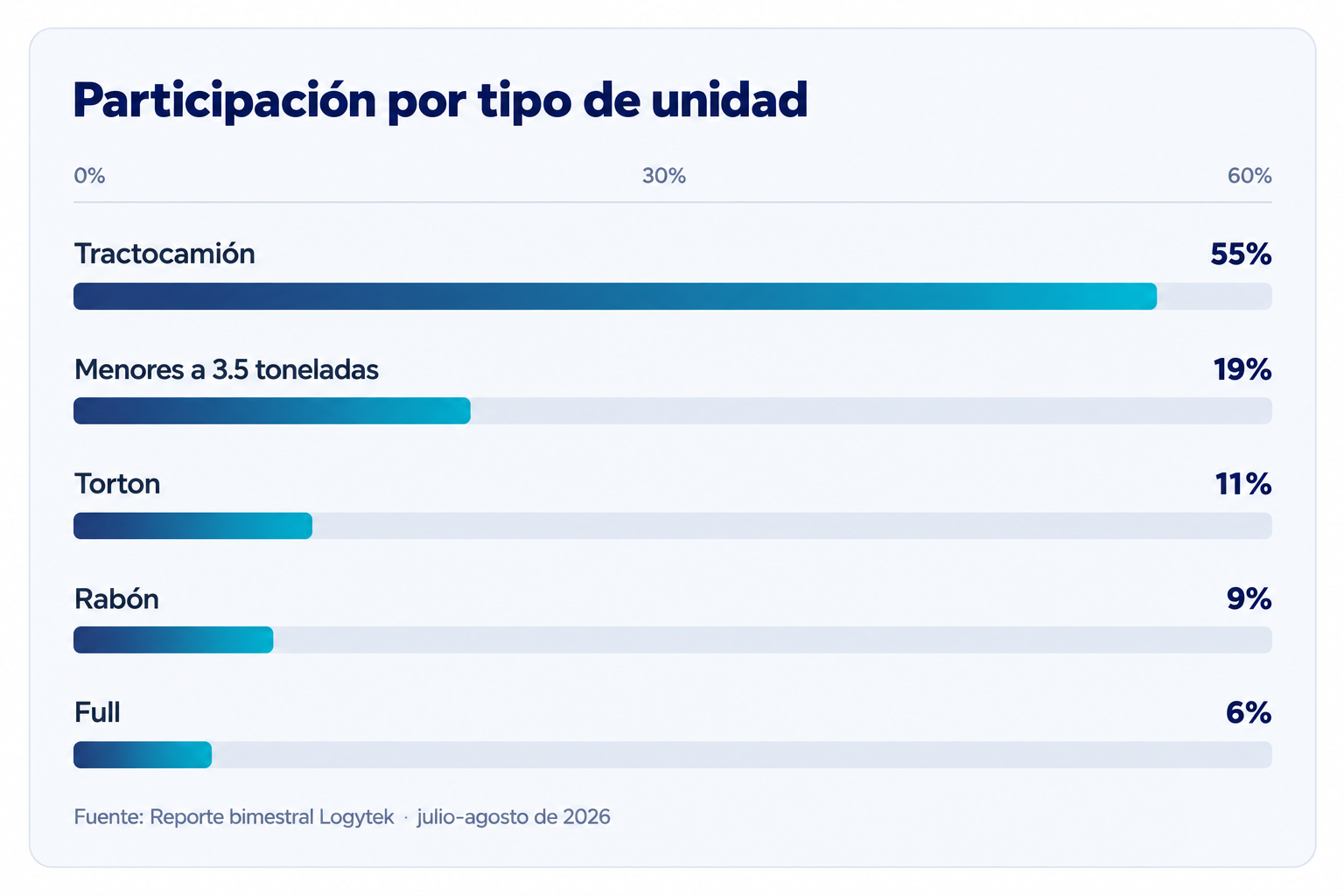1344x896 pixels.
Task: Click the chart title Participación por tipo de unidad
Action: coord(440,101)
